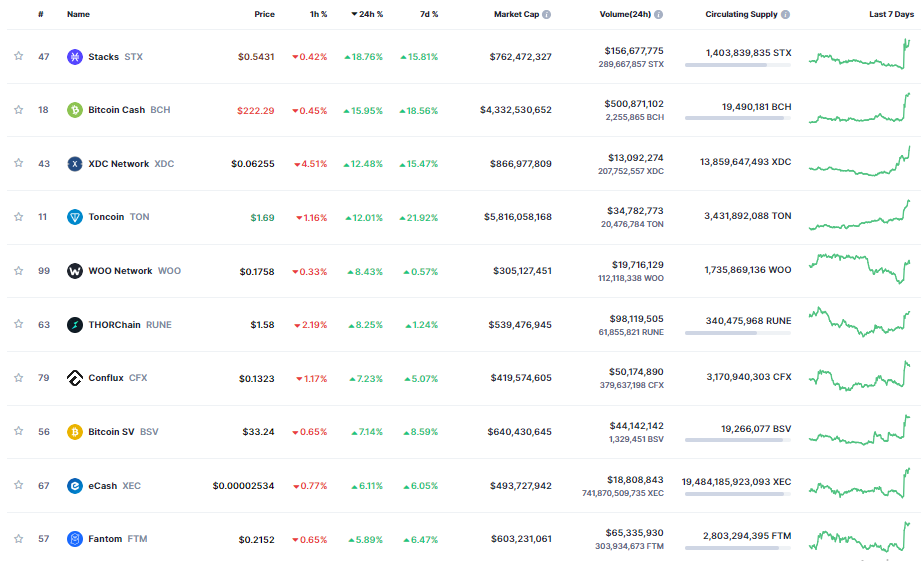922x561 pixels.
Task: Click the XDC Network logo icon
Action: pyautogui.click(x=74, y=164)
